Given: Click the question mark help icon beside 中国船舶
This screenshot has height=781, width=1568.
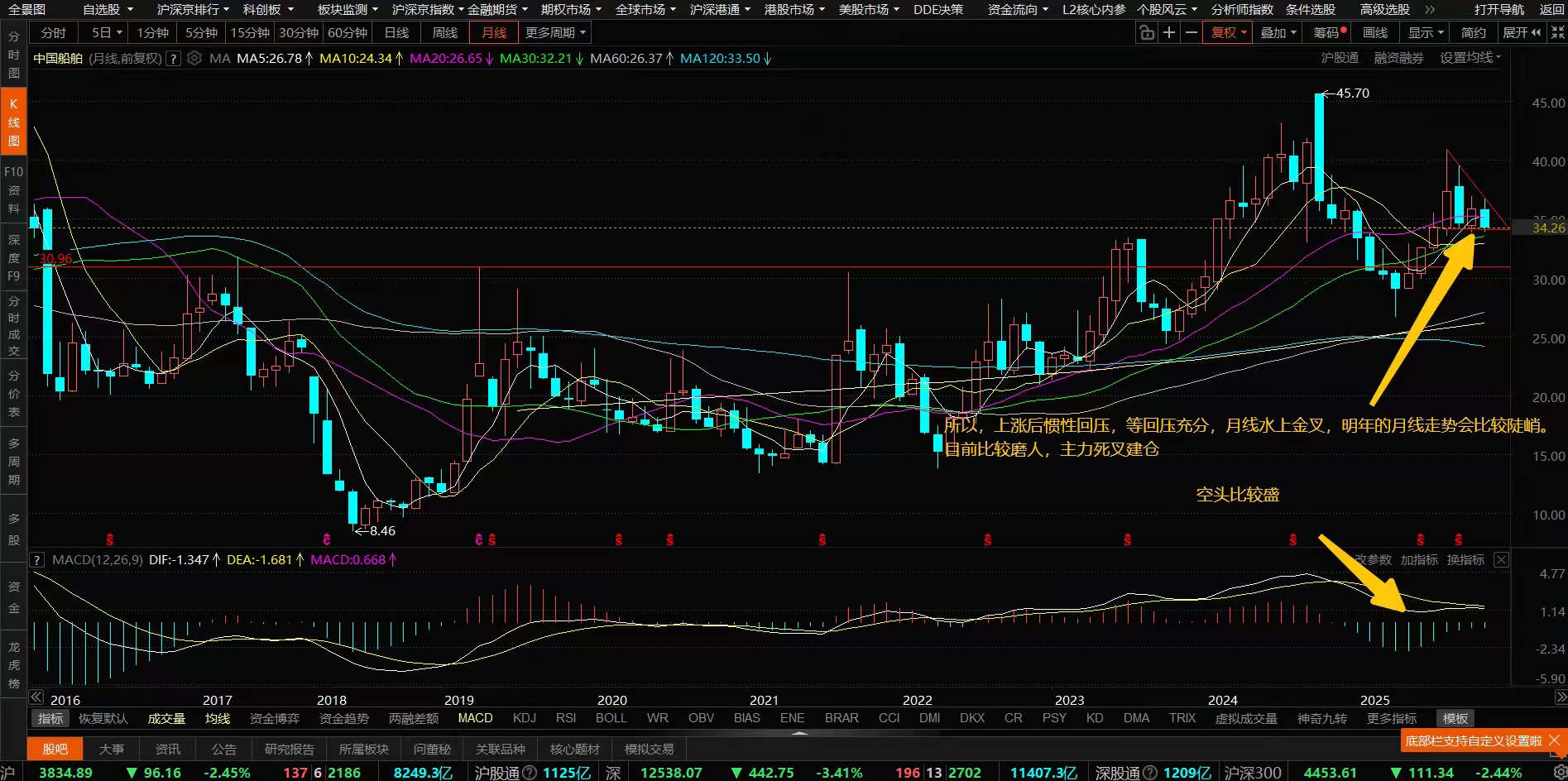Looking at the screenshot, I should pos(173,59).
